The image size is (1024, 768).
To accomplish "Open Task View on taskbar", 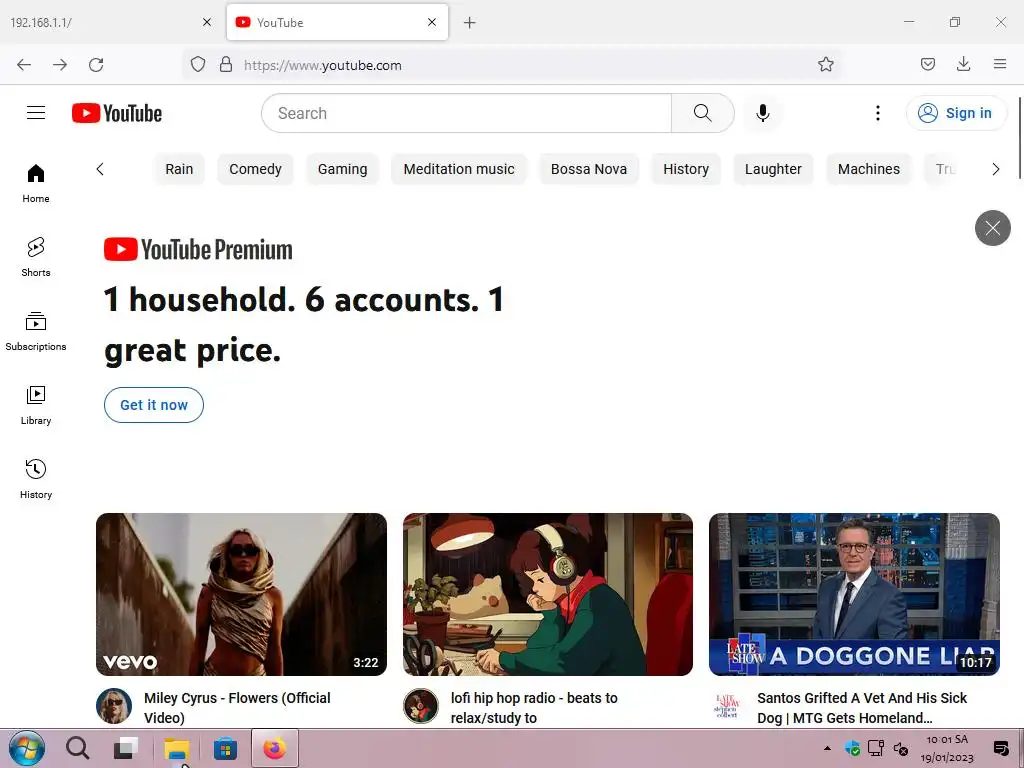I will coord(126,748).
